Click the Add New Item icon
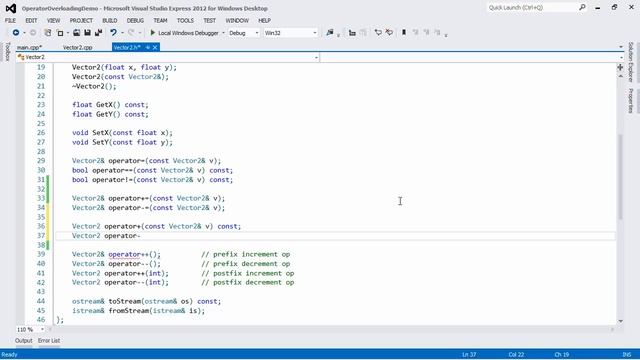 tap(60, 33)
